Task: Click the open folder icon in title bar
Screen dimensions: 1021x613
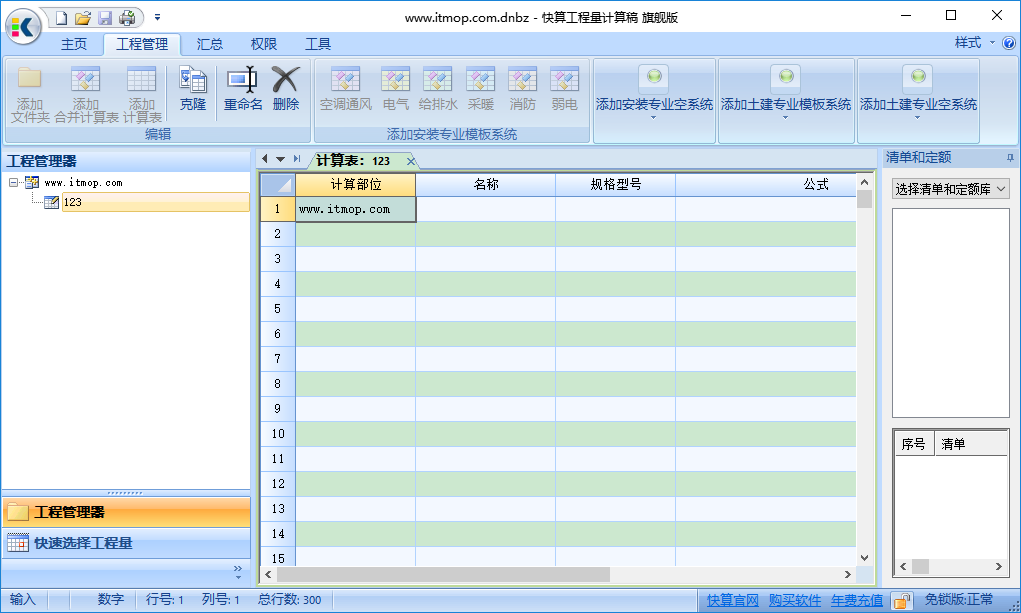Action: [83, 18]
